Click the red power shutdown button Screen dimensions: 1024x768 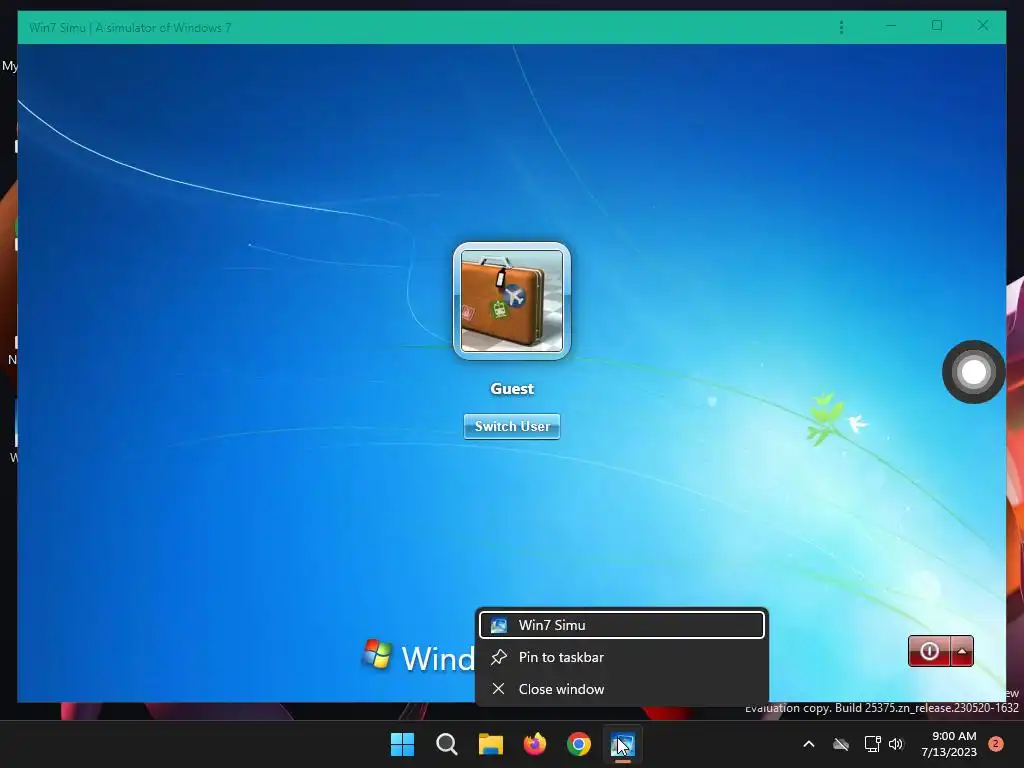click(x=929, y=651)
